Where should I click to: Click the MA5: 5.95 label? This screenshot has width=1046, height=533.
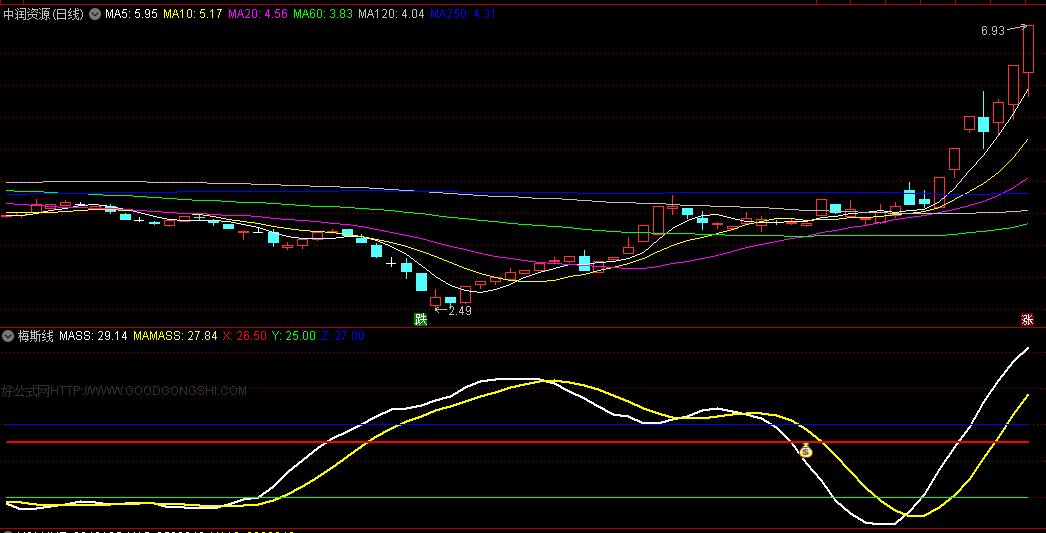coord(131,14)
